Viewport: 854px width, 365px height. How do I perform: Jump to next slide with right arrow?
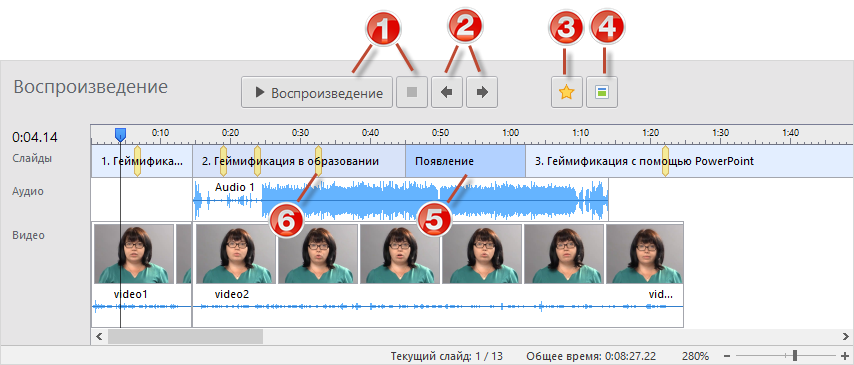point(482,93)
